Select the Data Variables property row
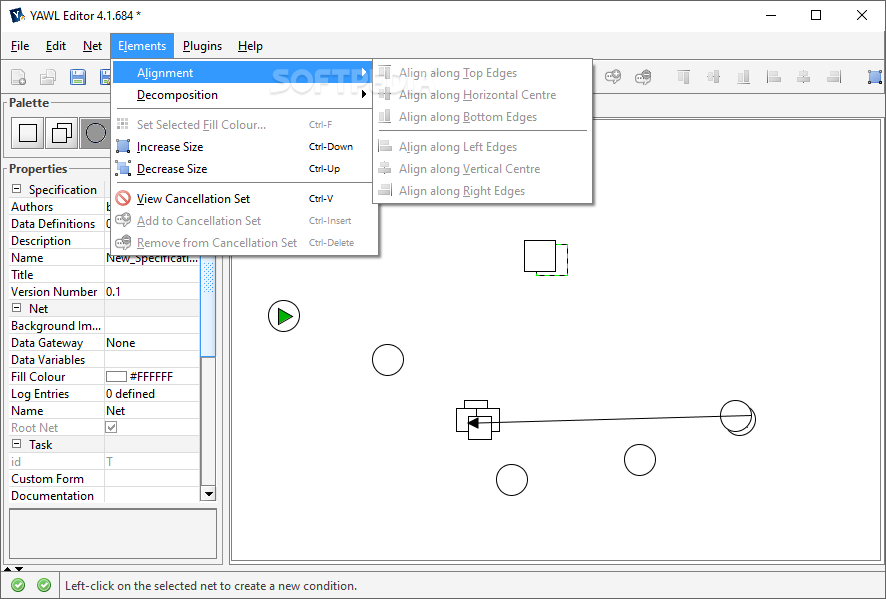This screenshot has width=886, height=599. click(x=105, y=359)
